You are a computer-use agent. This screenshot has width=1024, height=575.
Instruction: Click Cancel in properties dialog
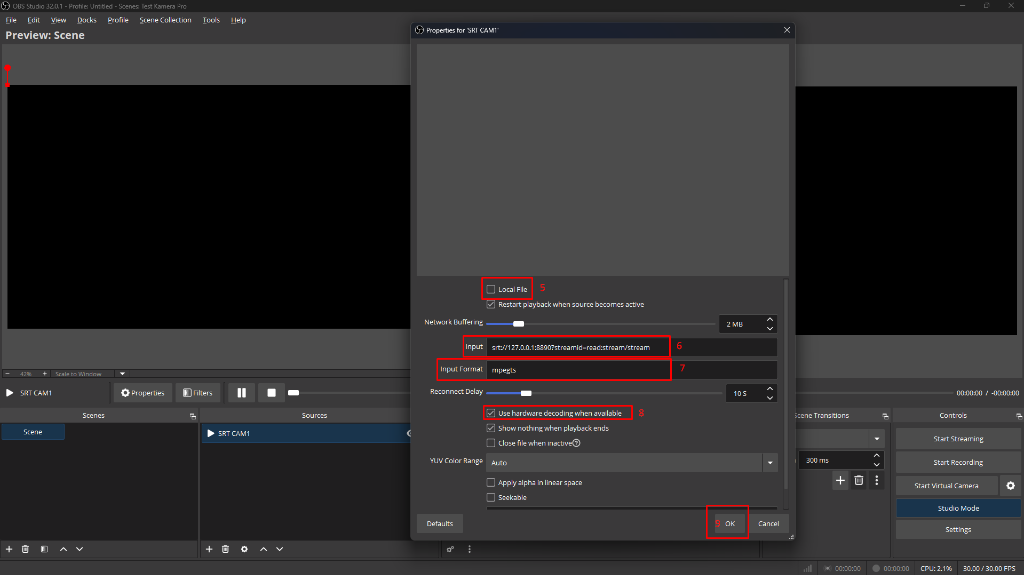click(769, 523)
